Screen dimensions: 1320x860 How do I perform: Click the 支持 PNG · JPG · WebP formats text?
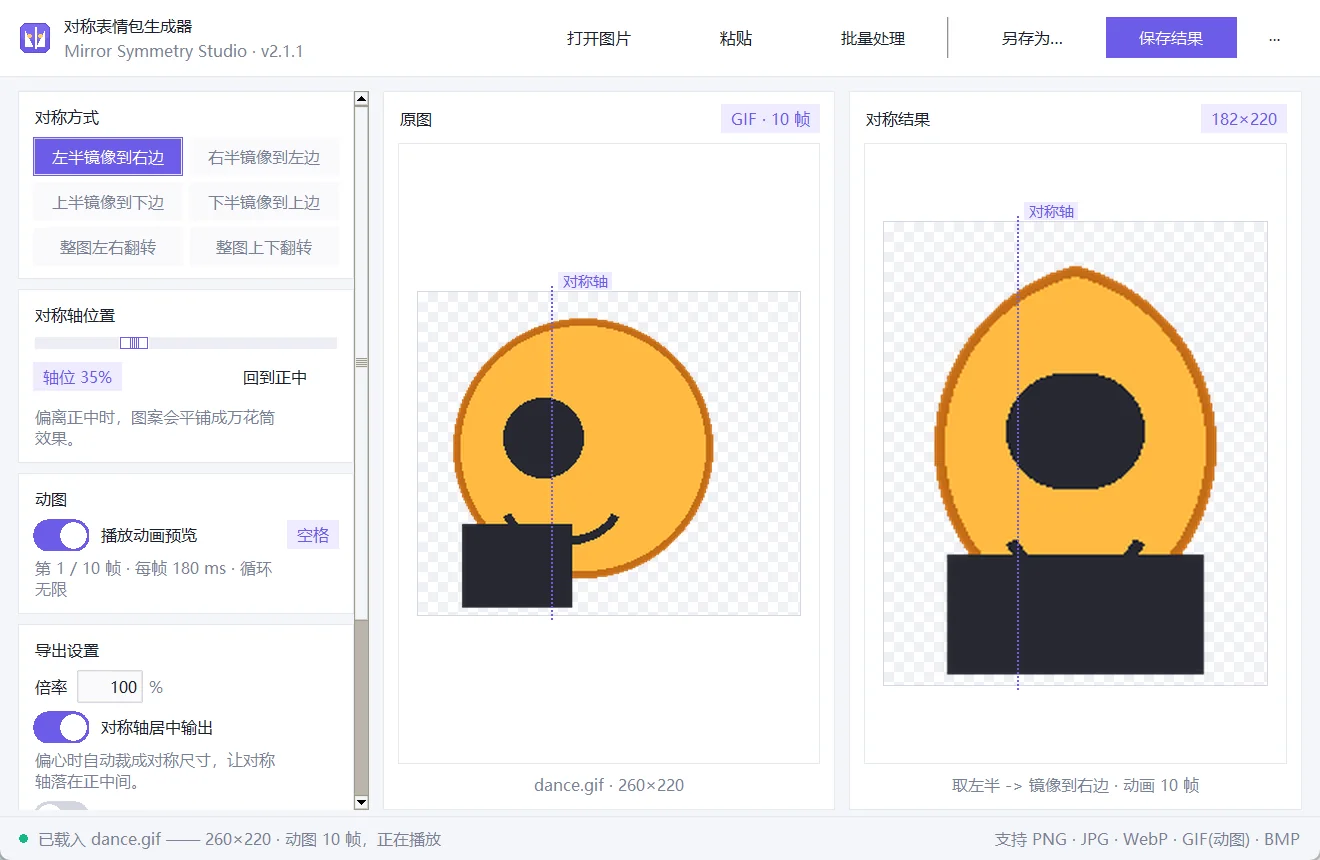pyautogui.click(x=1147, y=839)
